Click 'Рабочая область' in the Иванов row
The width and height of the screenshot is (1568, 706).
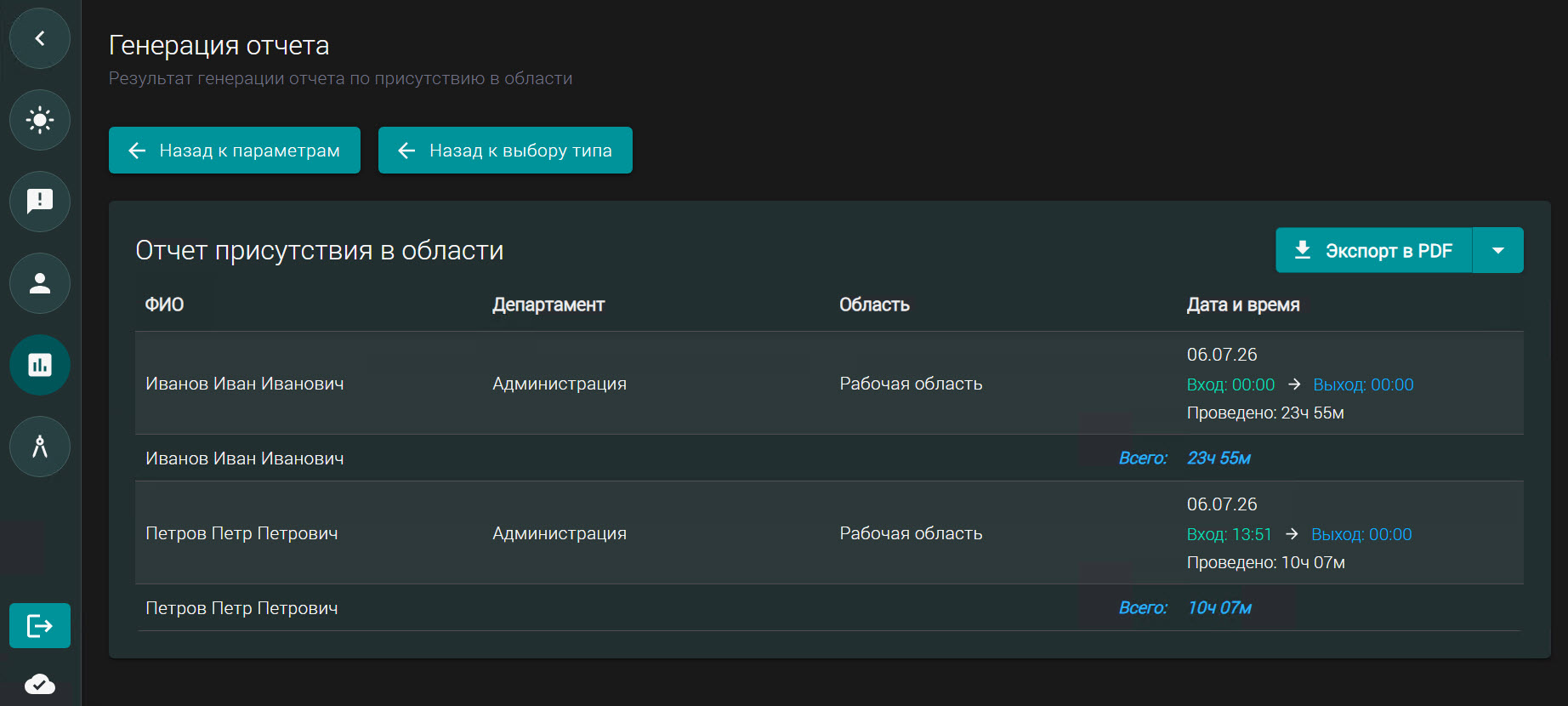(x=911, y=384)
